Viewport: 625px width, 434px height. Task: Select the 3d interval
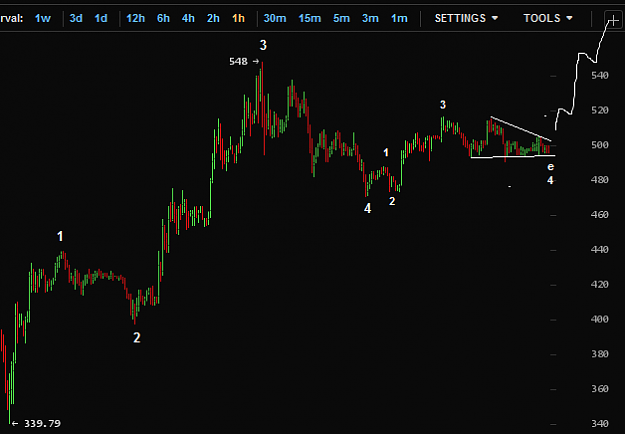coord(76,18)
